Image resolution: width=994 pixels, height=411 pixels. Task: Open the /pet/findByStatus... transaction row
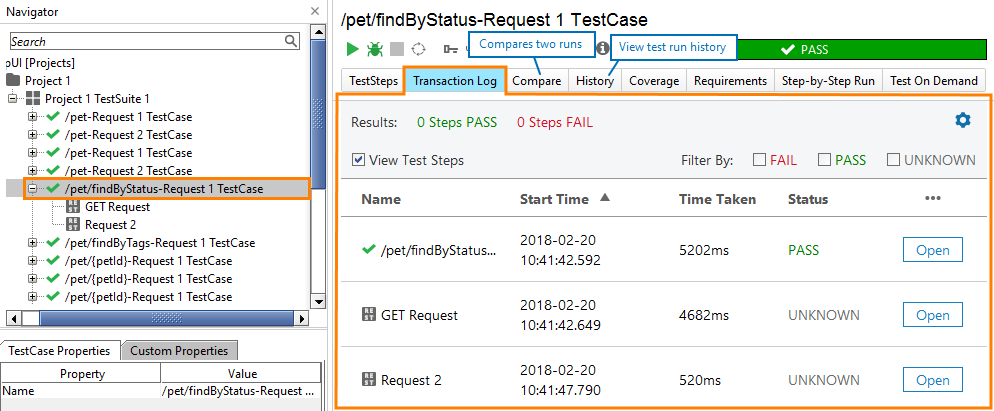click(x=933, y=250)
